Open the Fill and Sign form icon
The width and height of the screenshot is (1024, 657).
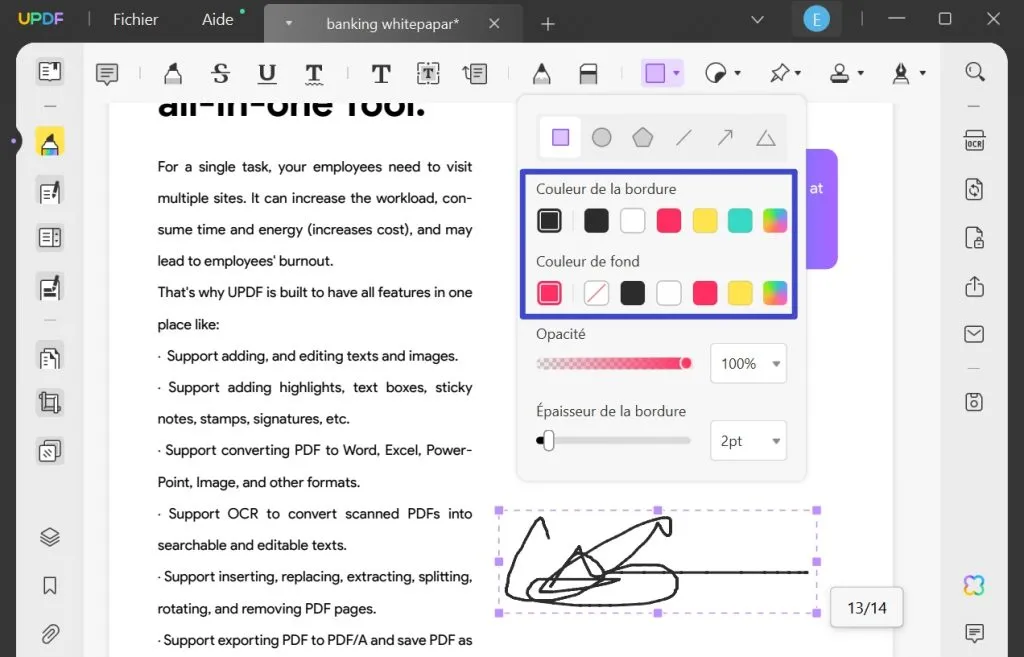(50, 288)
